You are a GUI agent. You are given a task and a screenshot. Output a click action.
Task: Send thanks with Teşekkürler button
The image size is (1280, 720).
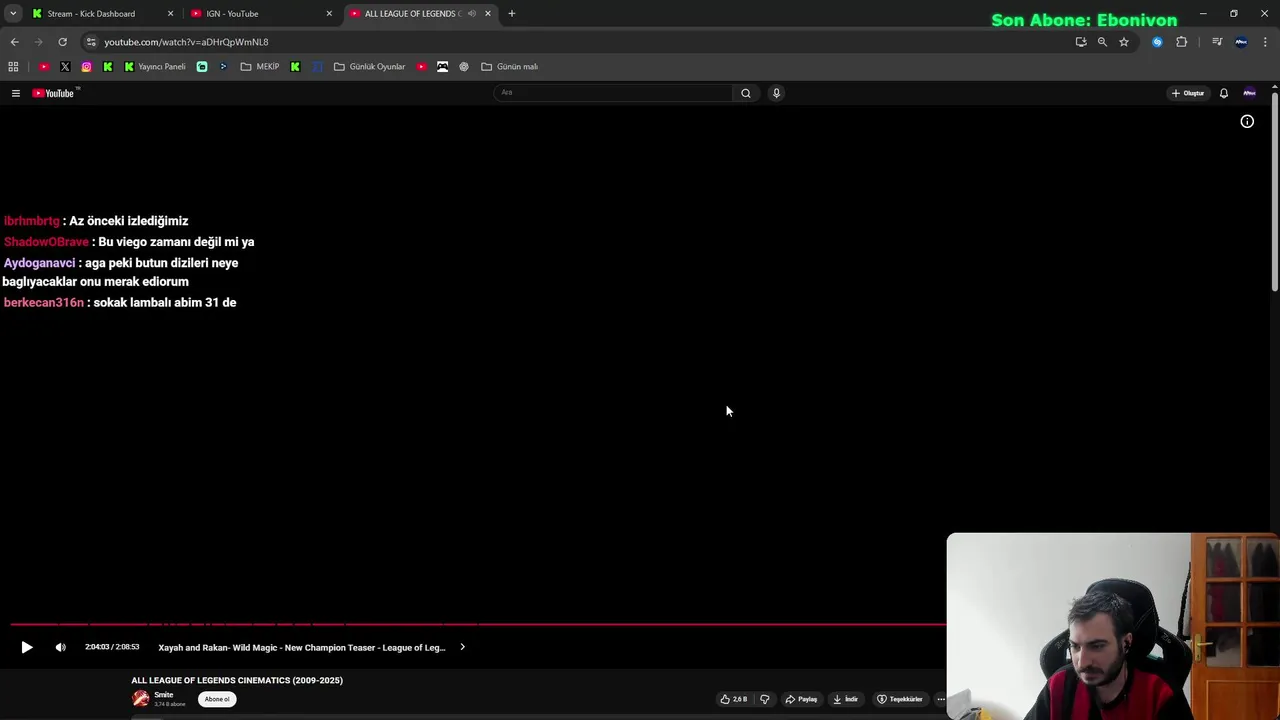(900, 699)
